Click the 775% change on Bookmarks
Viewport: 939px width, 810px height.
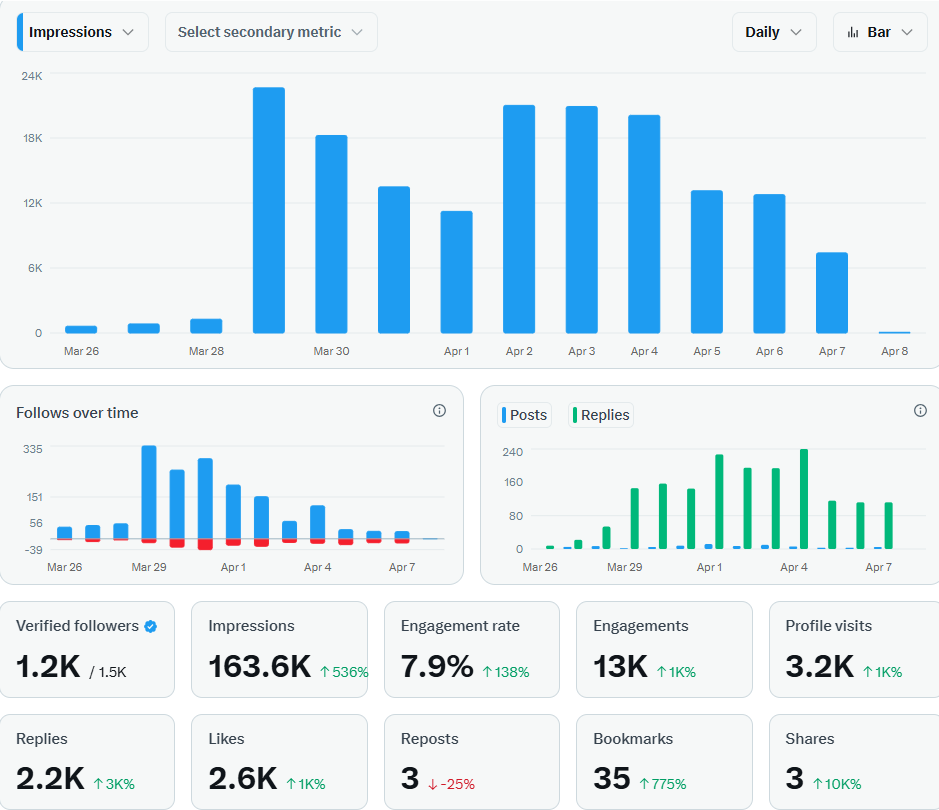[663, 784]
